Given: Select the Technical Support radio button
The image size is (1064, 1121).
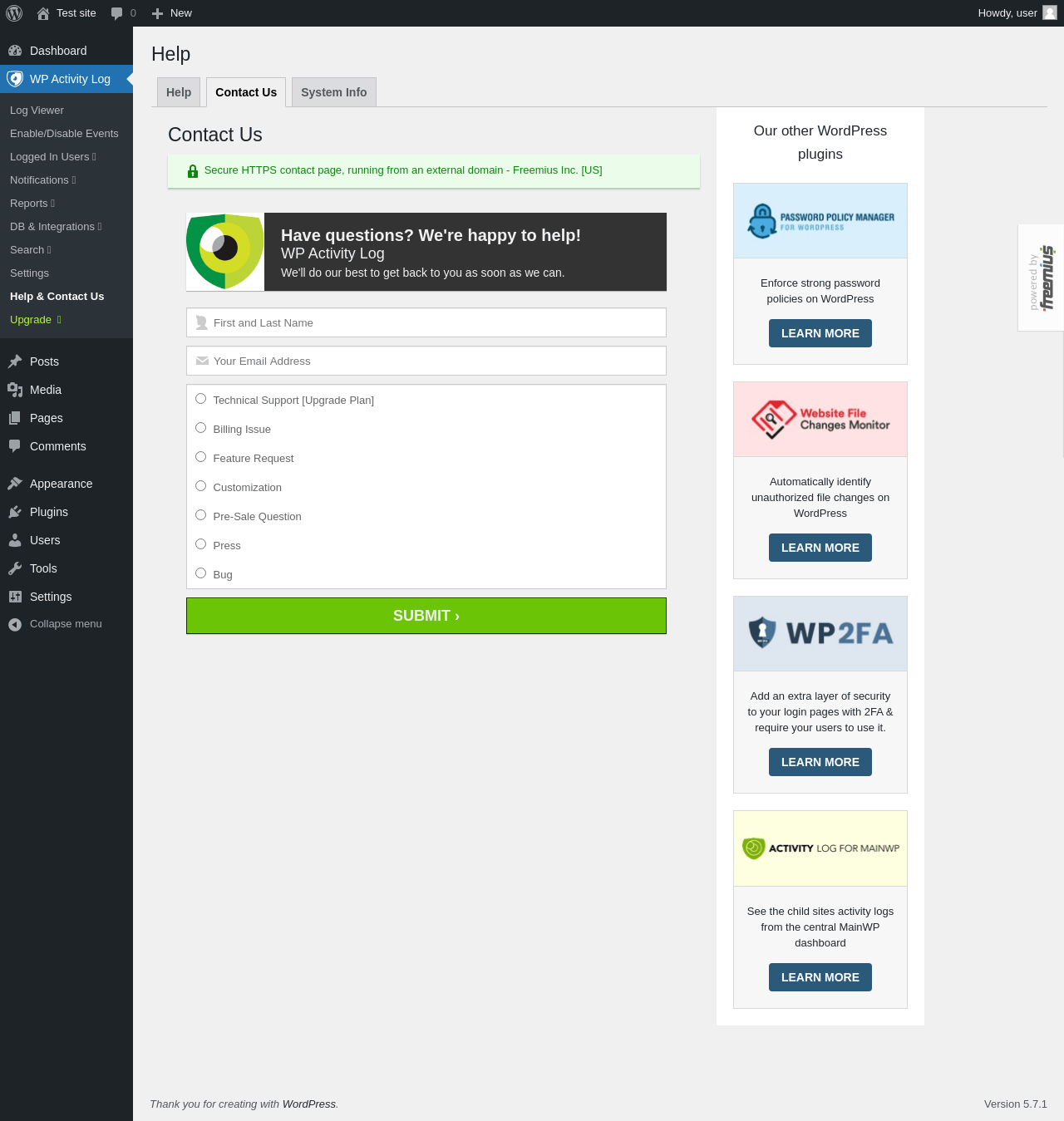Looking at the screenshot, I should 200,399.
